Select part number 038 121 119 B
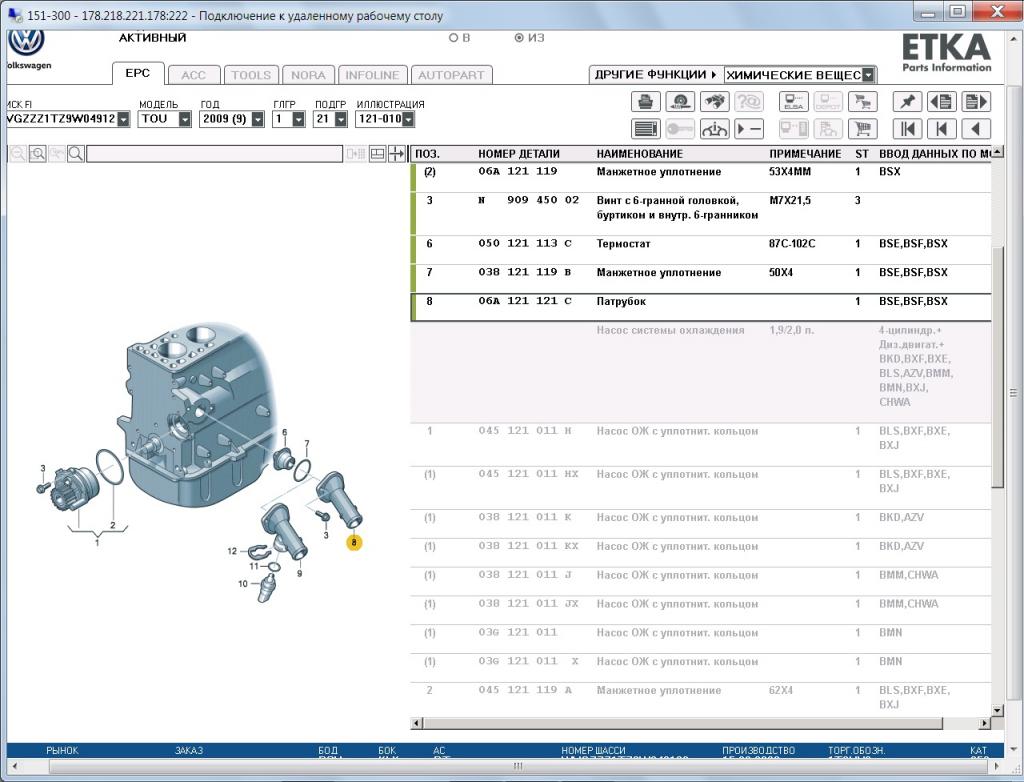 click(525, 272)
